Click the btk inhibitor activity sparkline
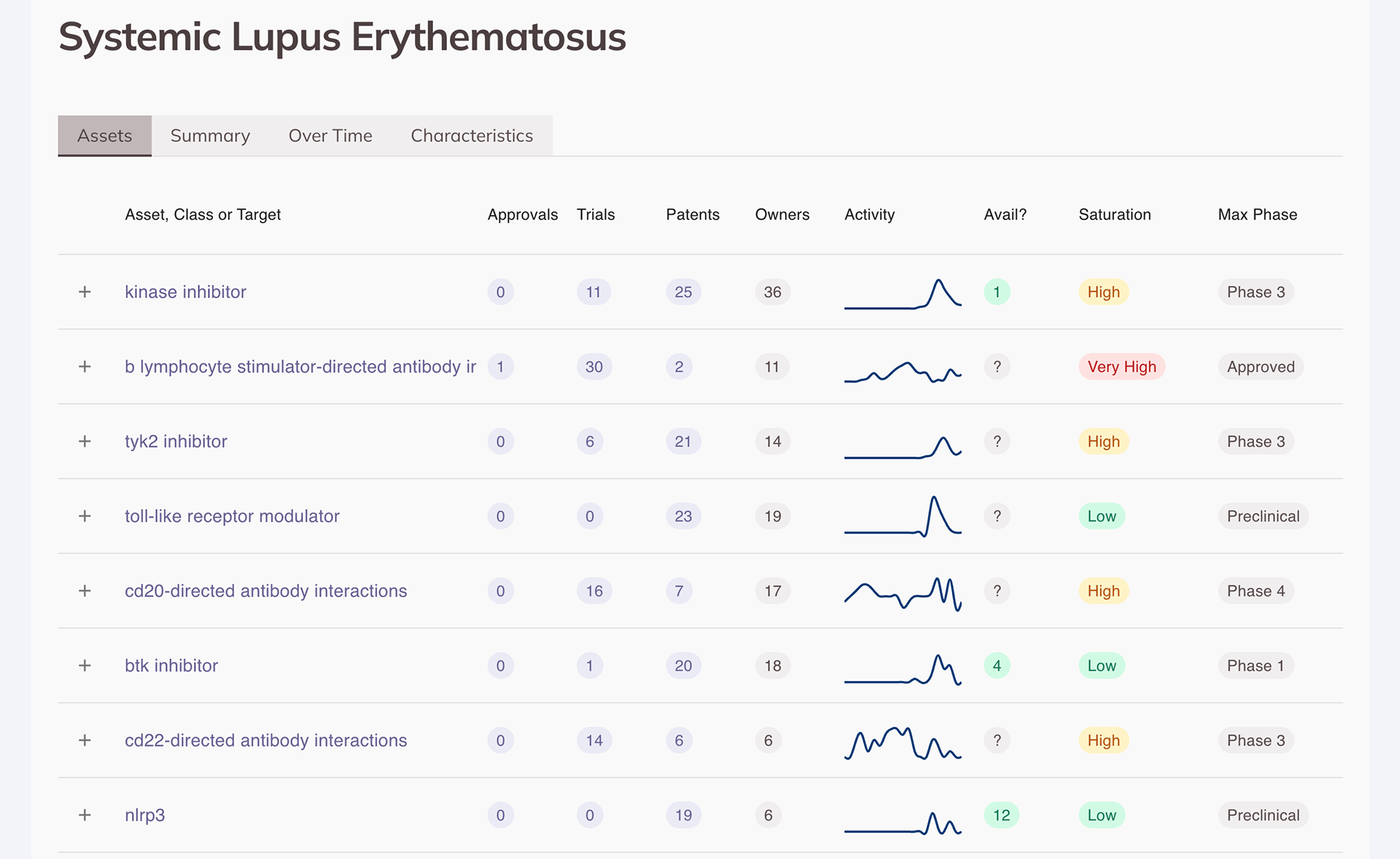Viewport: 1400px width, 859px height. tap(903, 669)
